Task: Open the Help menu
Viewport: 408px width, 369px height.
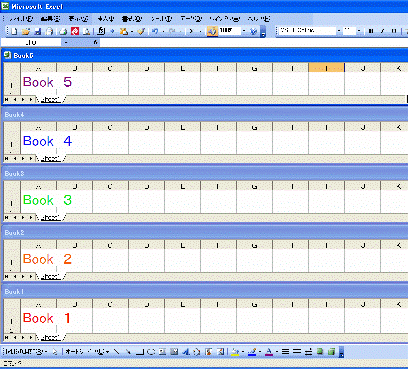Action: click(x=259, y=19)
